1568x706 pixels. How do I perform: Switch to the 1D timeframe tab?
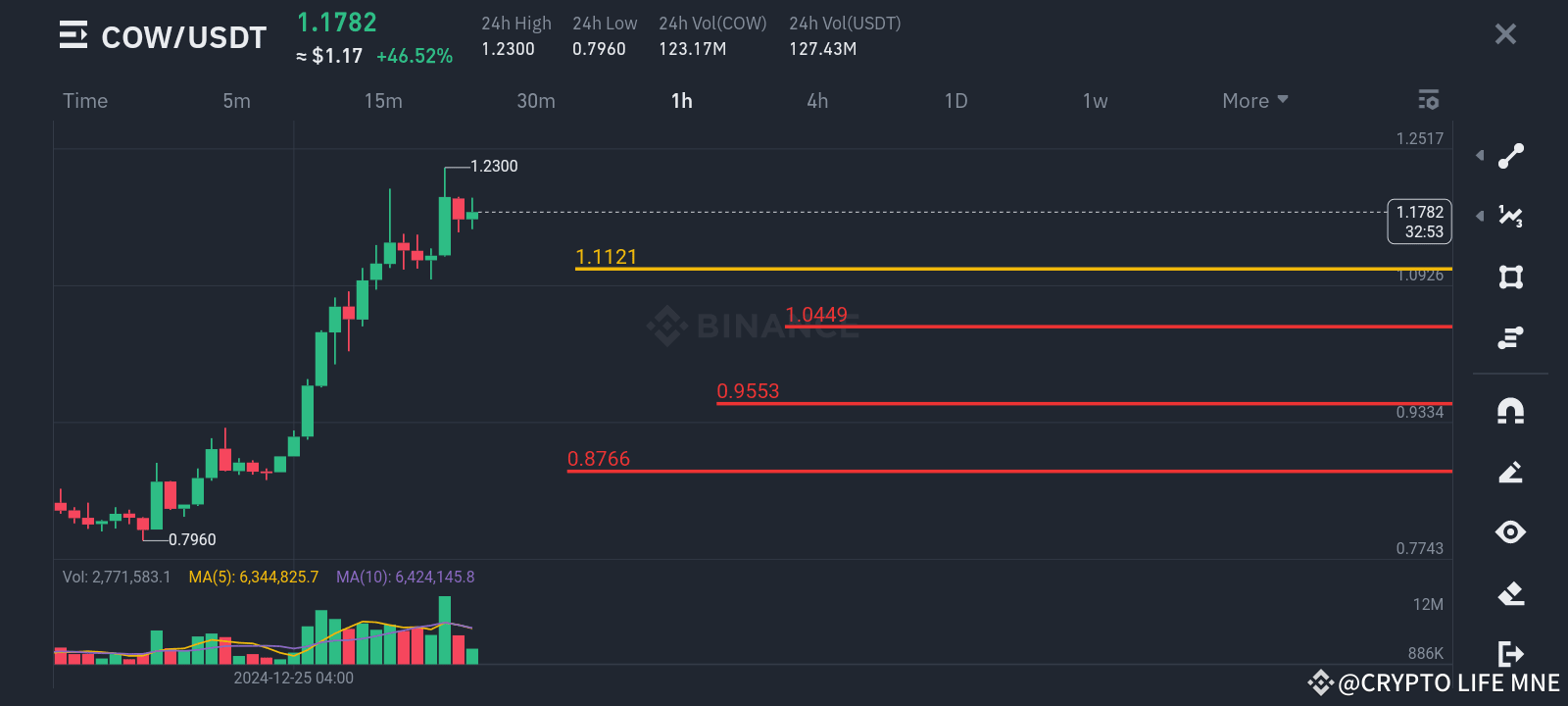955,100
